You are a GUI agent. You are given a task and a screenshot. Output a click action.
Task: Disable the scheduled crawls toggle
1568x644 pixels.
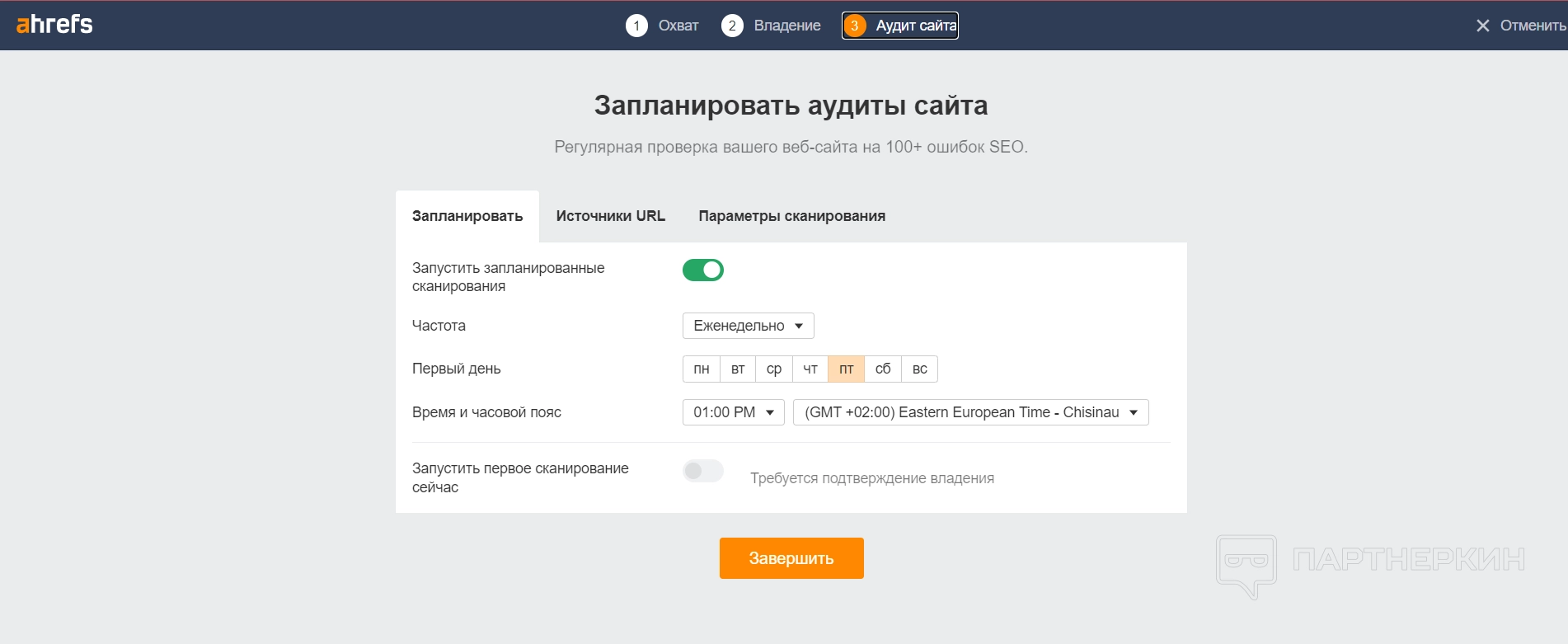(703, 270)
